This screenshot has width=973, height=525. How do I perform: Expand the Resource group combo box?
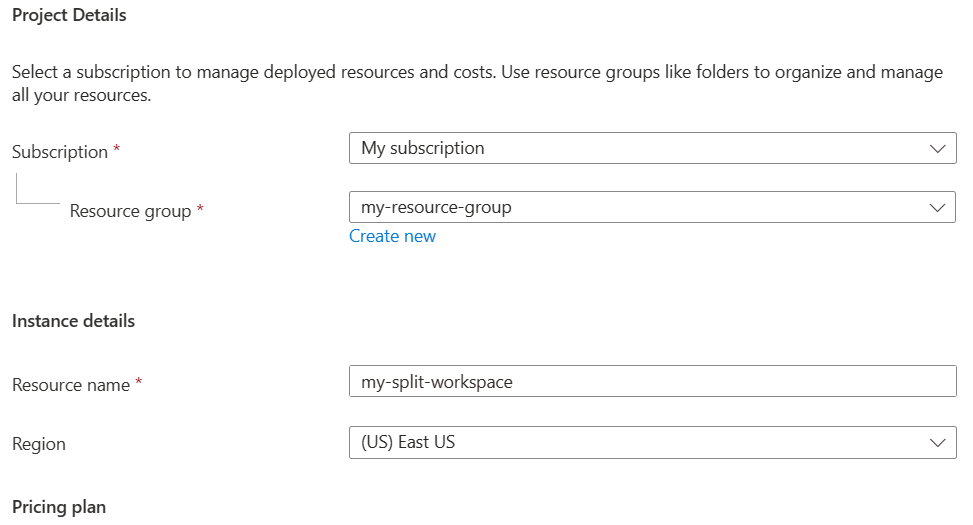[x=640, y=207]
